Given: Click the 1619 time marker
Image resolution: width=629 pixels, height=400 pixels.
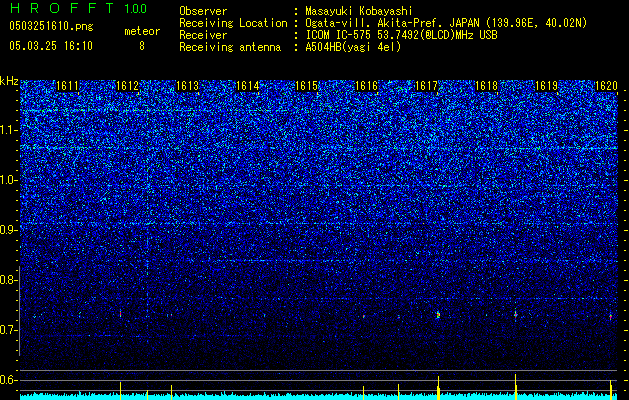Looking at the screenshot, I should (x=546, y=86).
